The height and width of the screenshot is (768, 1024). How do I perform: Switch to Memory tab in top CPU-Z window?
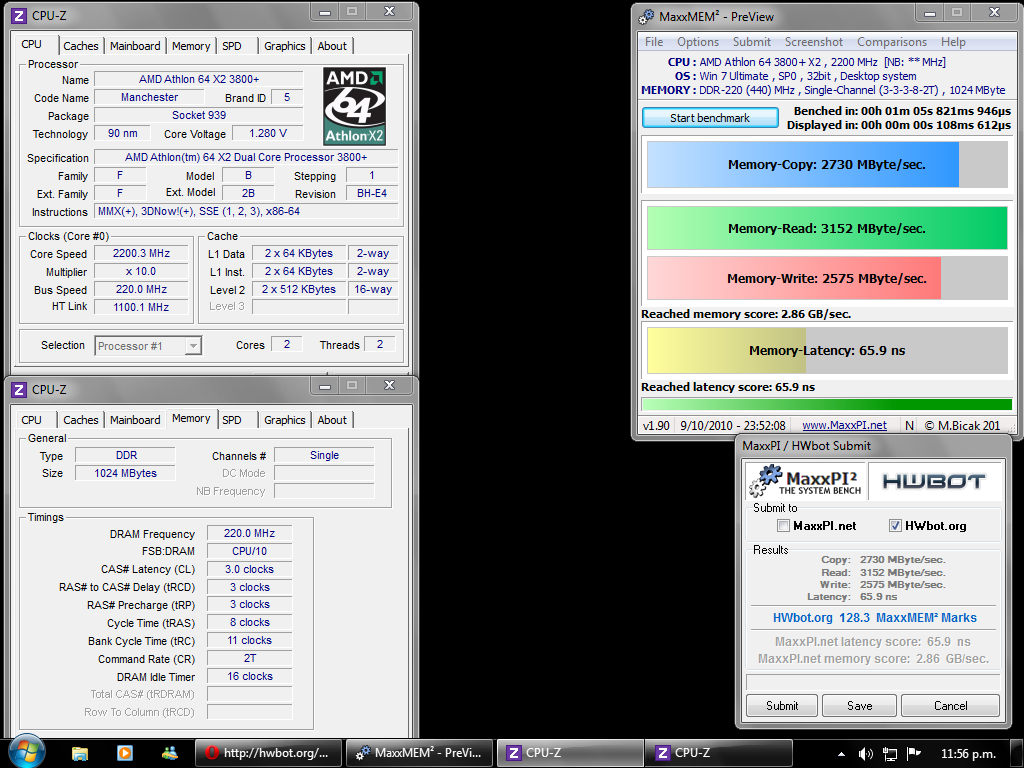click(x=191, y=46)
